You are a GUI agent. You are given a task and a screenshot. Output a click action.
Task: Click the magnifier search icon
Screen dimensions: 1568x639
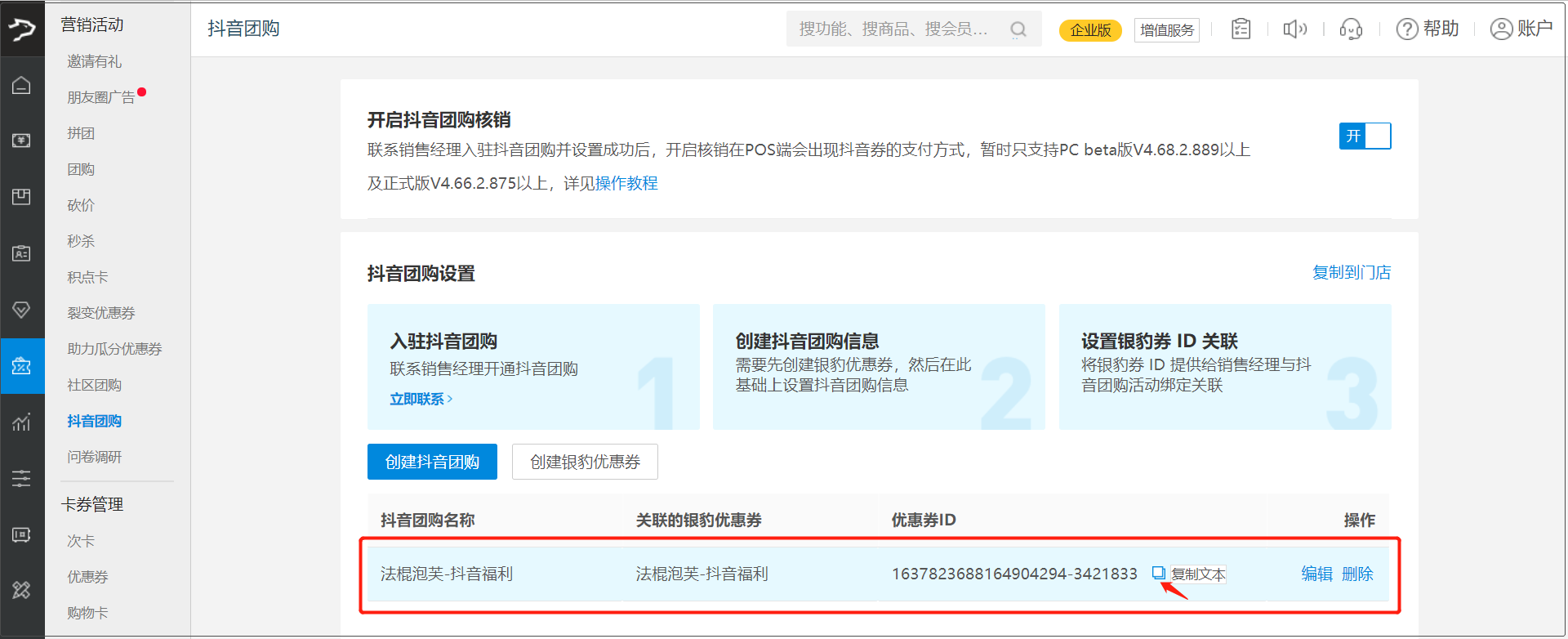click(x=1018, y=29)
